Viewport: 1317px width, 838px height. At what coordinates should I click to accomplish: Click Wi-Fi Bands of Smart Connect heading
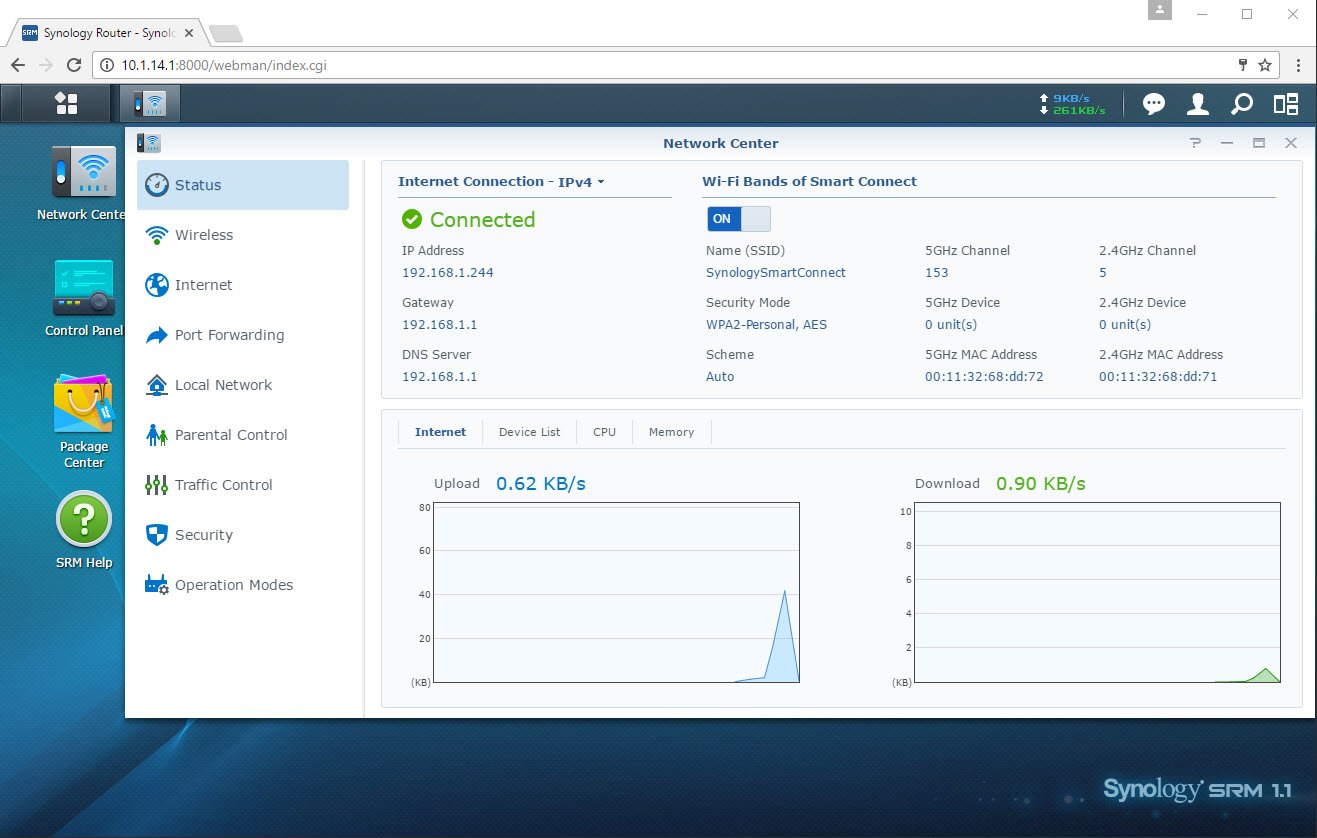[x=809, y=182]
